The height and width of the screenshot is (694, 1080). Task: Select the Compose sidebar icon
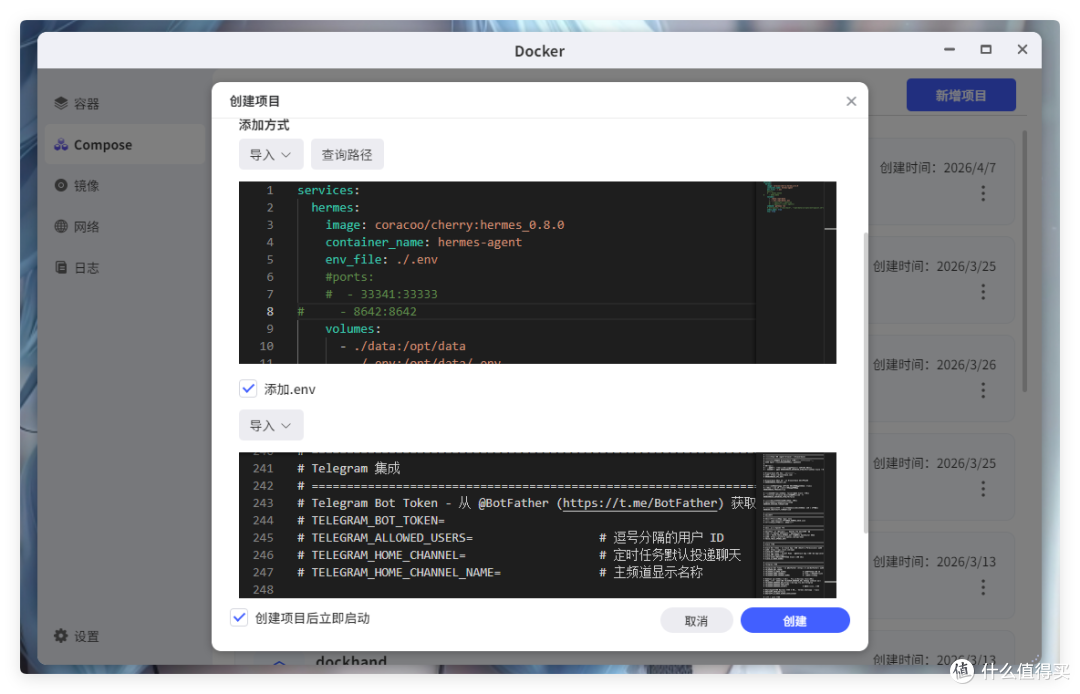61,145
